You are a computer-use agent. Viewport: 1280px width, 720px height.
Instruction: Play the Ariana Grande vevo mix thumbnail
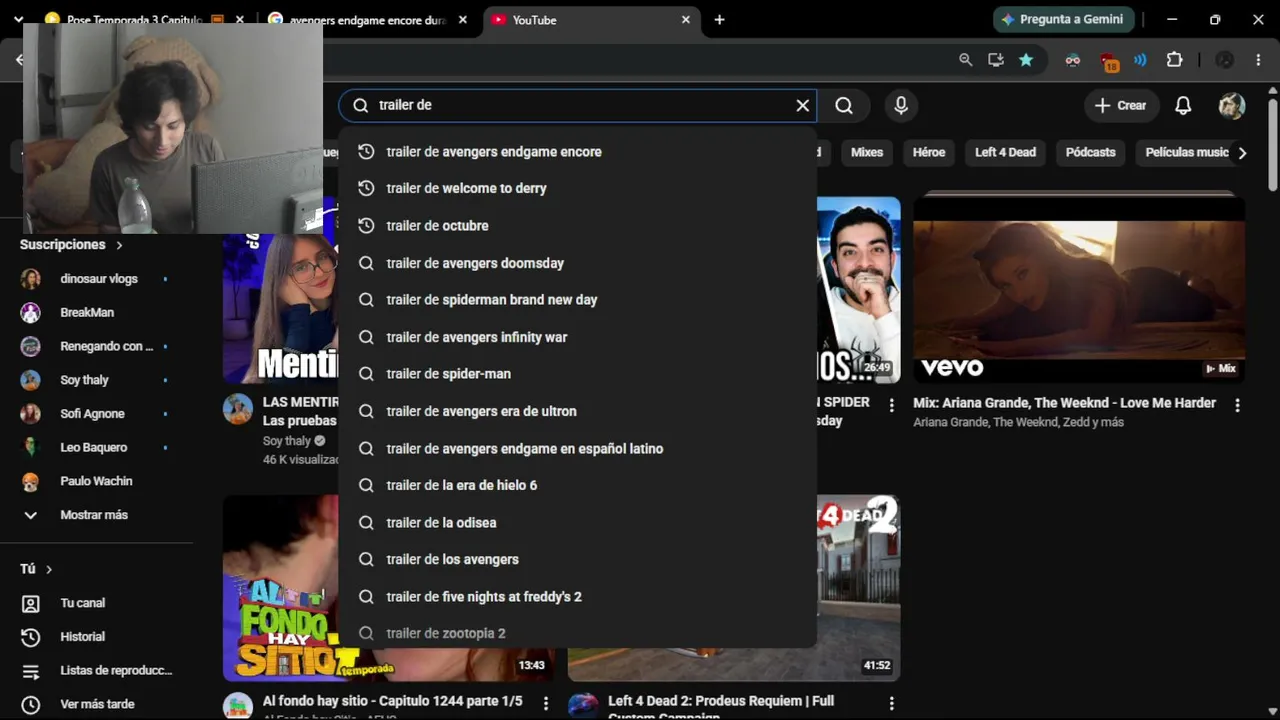1079,290
